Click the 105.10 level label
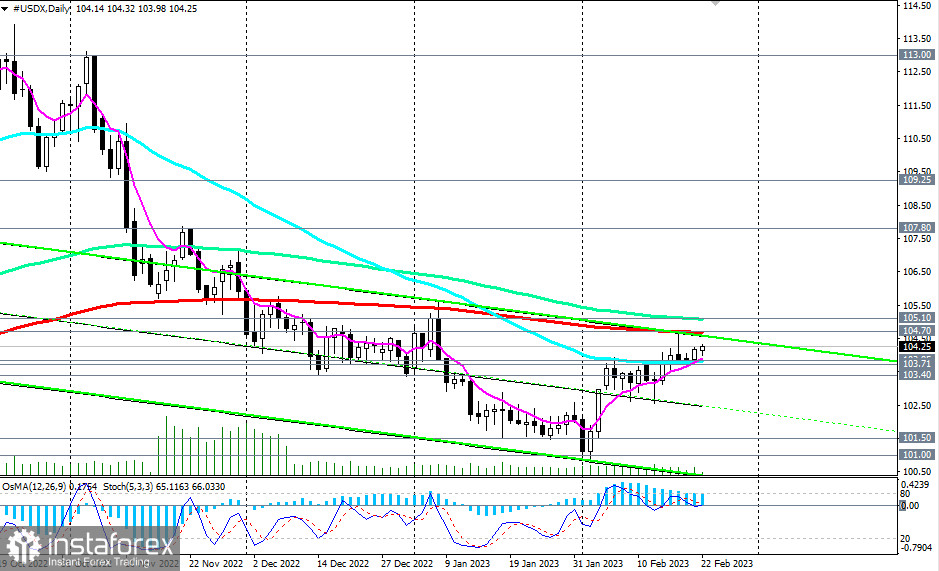This screenshot has height=571, width=939. (x=917, y=318)
